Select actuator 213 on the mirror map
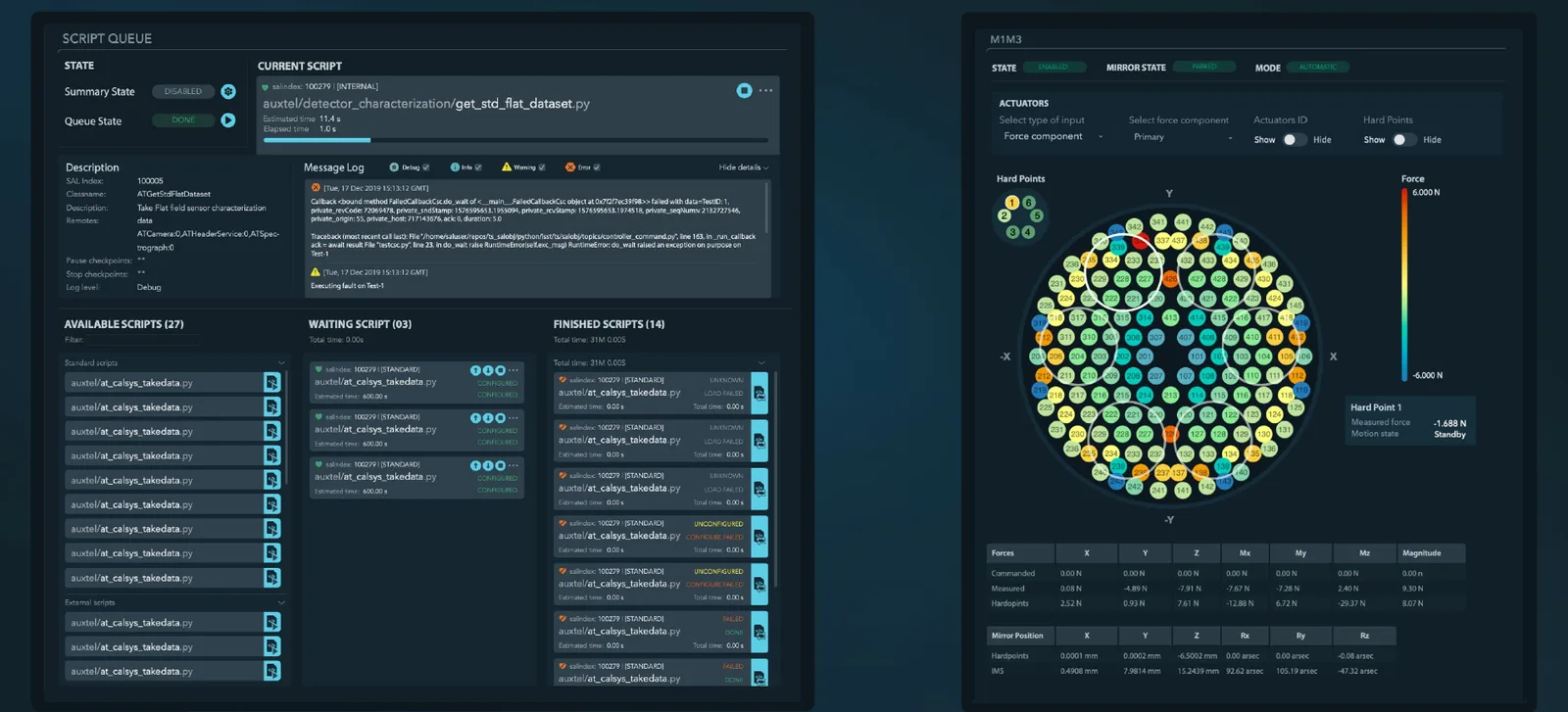Screen dimensions: 1568x712 [x=1169, y=395]
